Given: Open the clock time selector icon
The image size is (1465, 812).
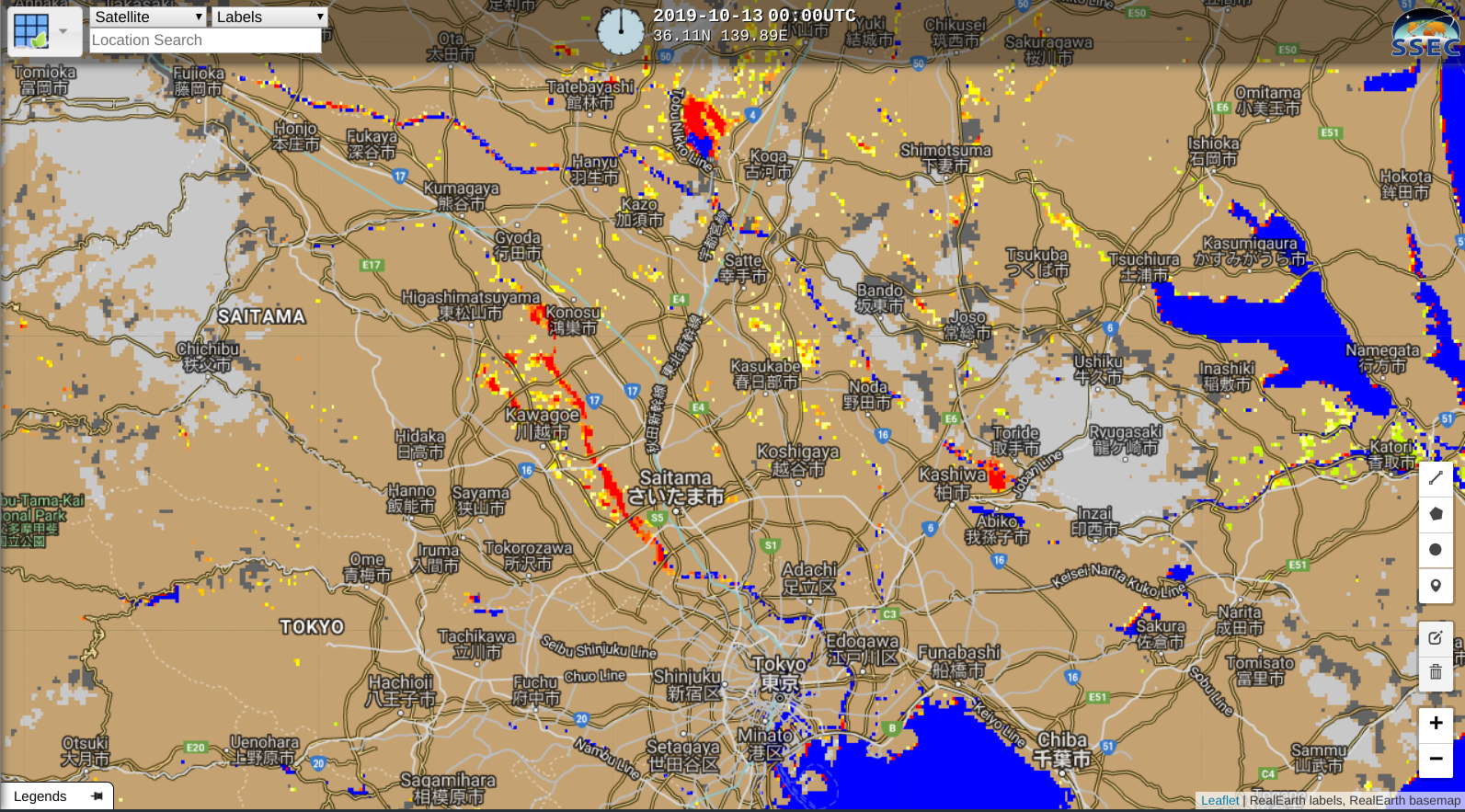Looking at the screenshot, I should [621, 30].
